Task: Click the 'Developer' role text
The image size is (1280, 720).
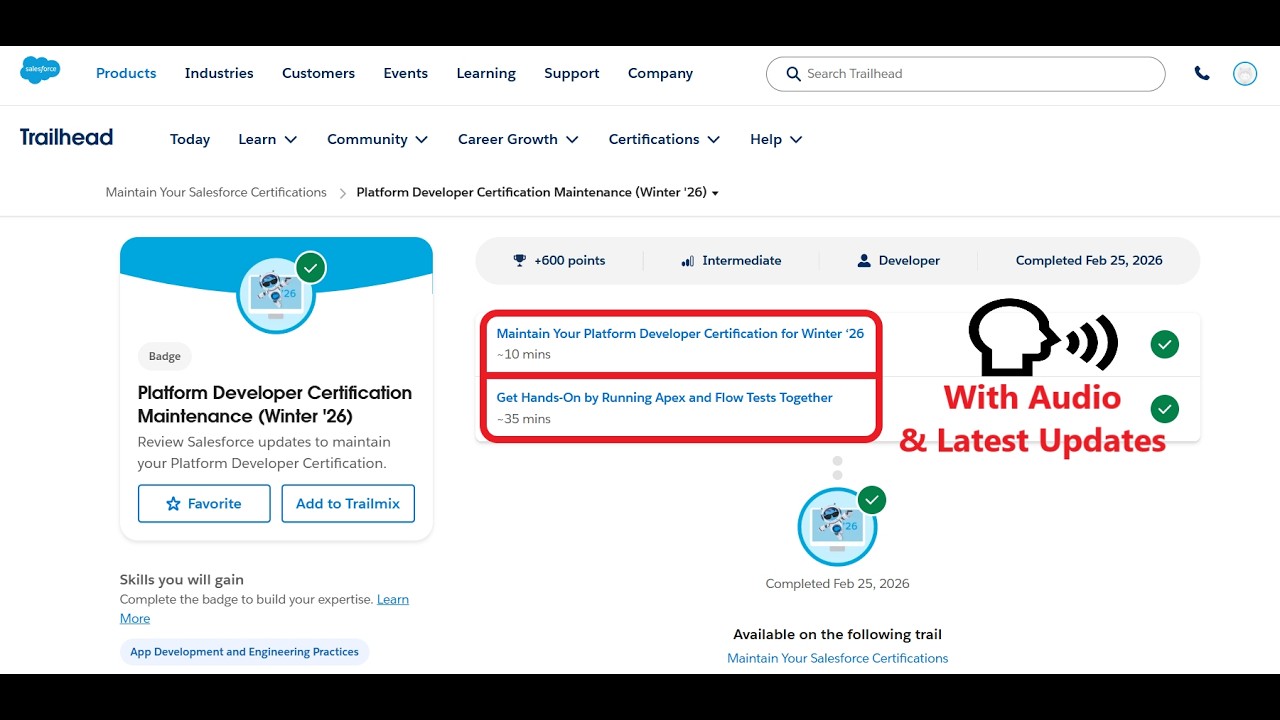Action: click(909, 260)
